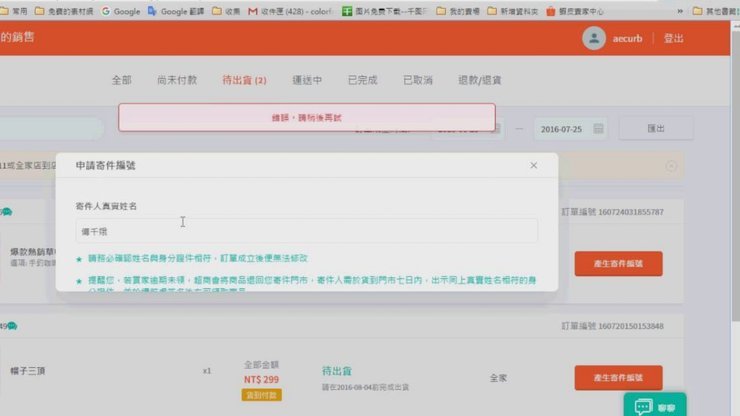This screenshot has height=416, width=740.
Task: Click the chat bubble icon in first order
Action: 7,212
